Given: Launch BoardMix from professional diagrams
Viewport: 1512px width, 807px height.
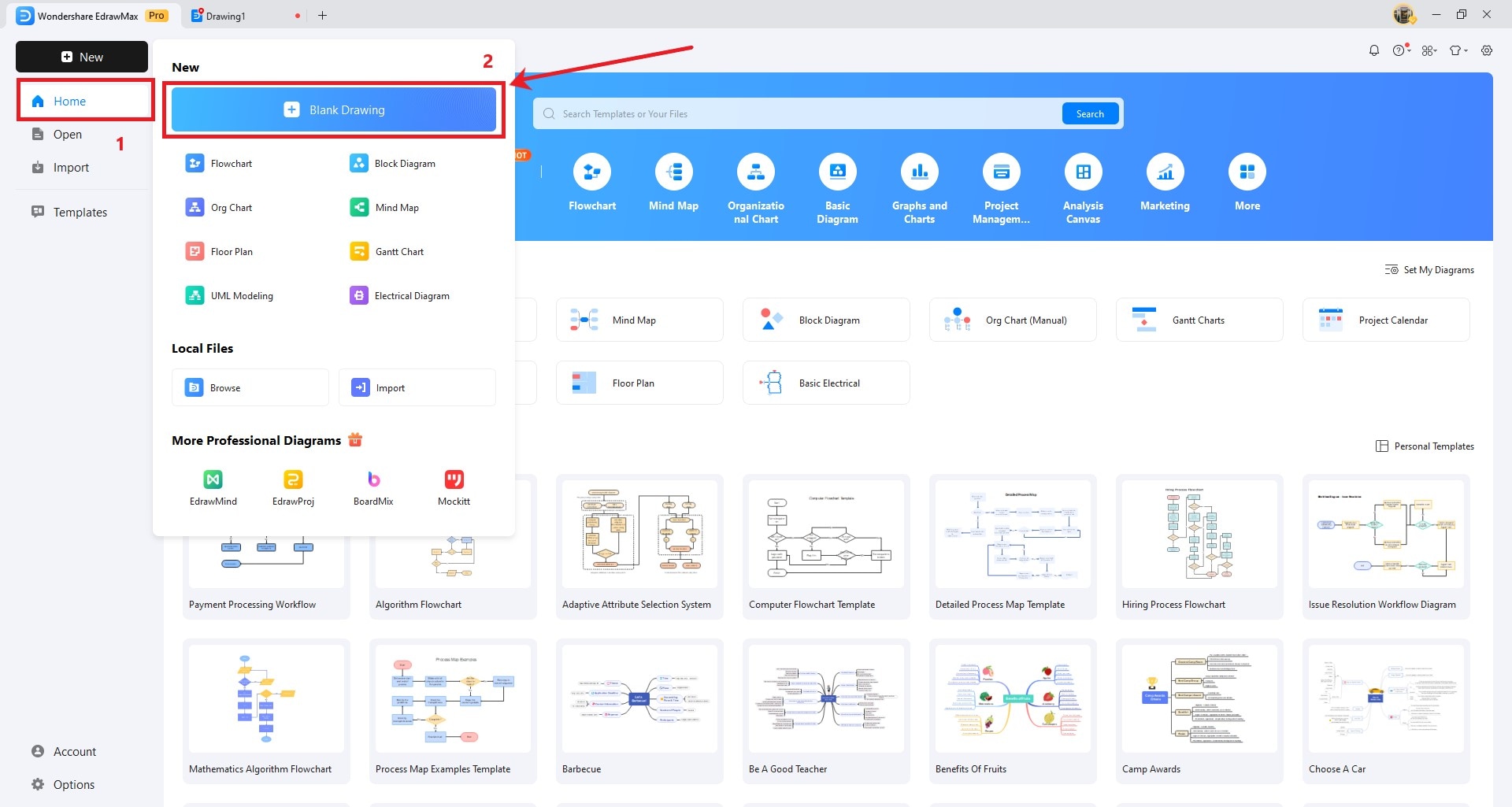Looking at the screenshot, I should click(373, 487).
